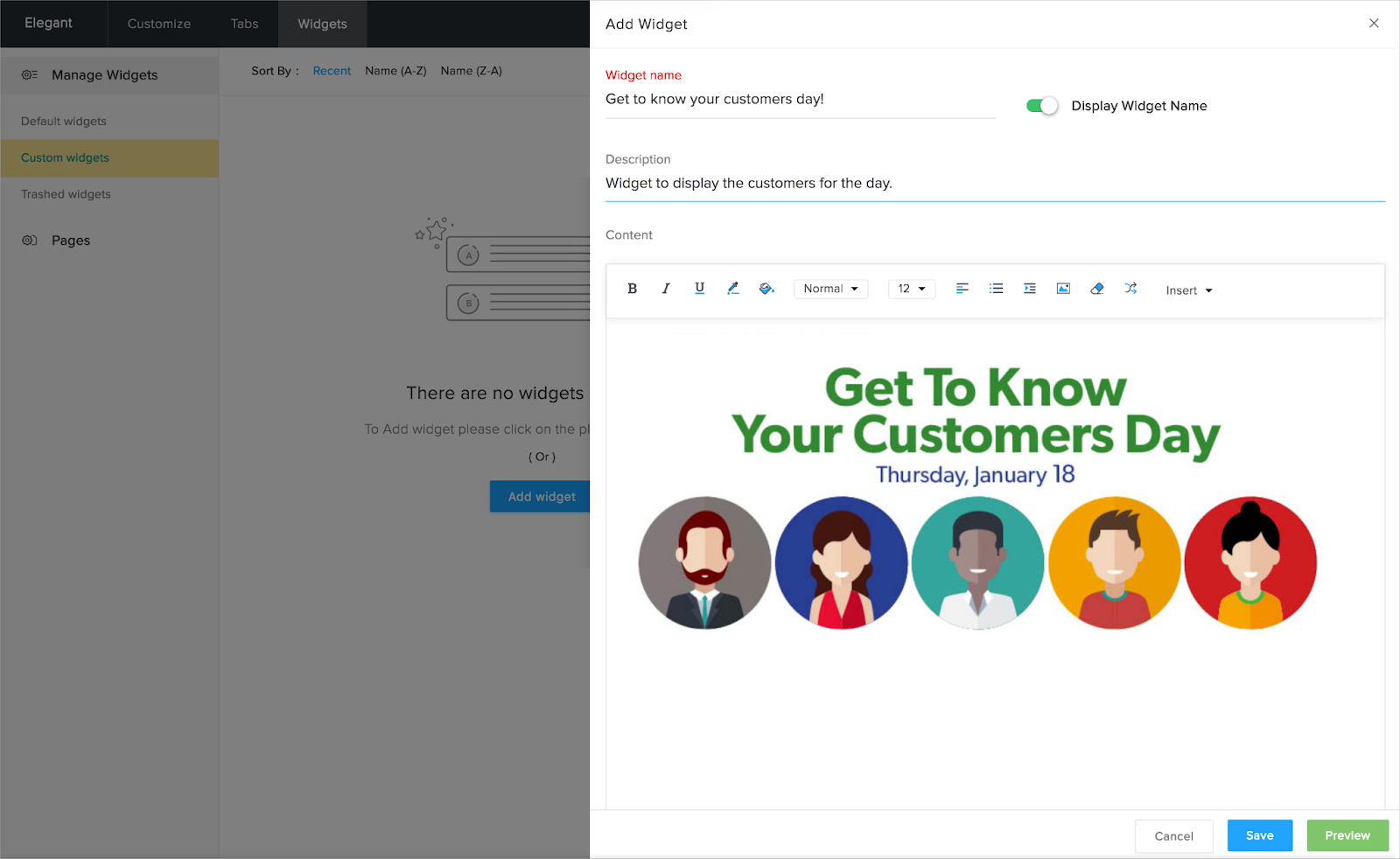Clear formatting with the eraser tool
The image size is (1400, 859).
pyautogui.click(x=1096, y=289)
